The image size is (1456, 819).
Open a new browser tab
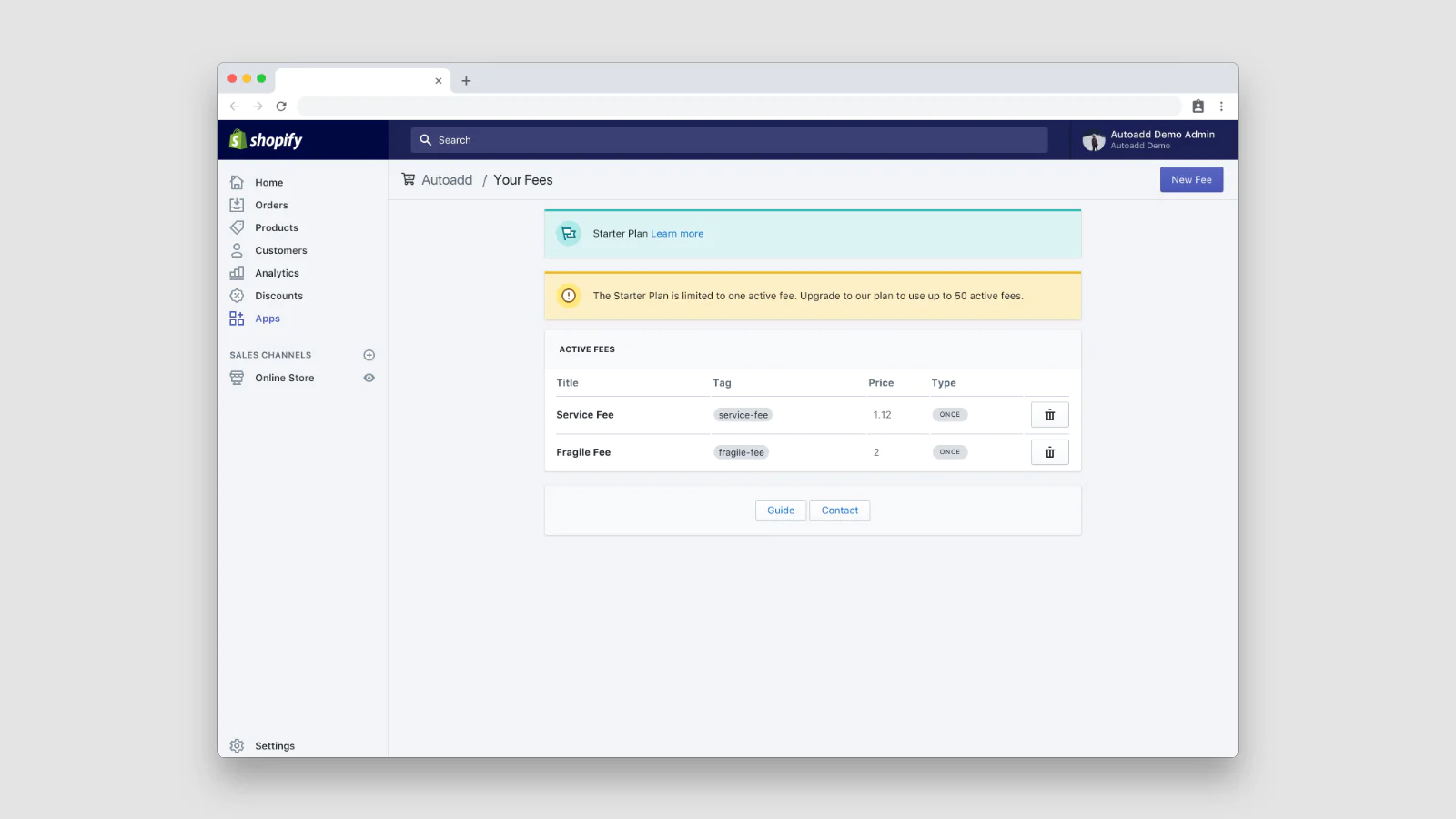466,81
